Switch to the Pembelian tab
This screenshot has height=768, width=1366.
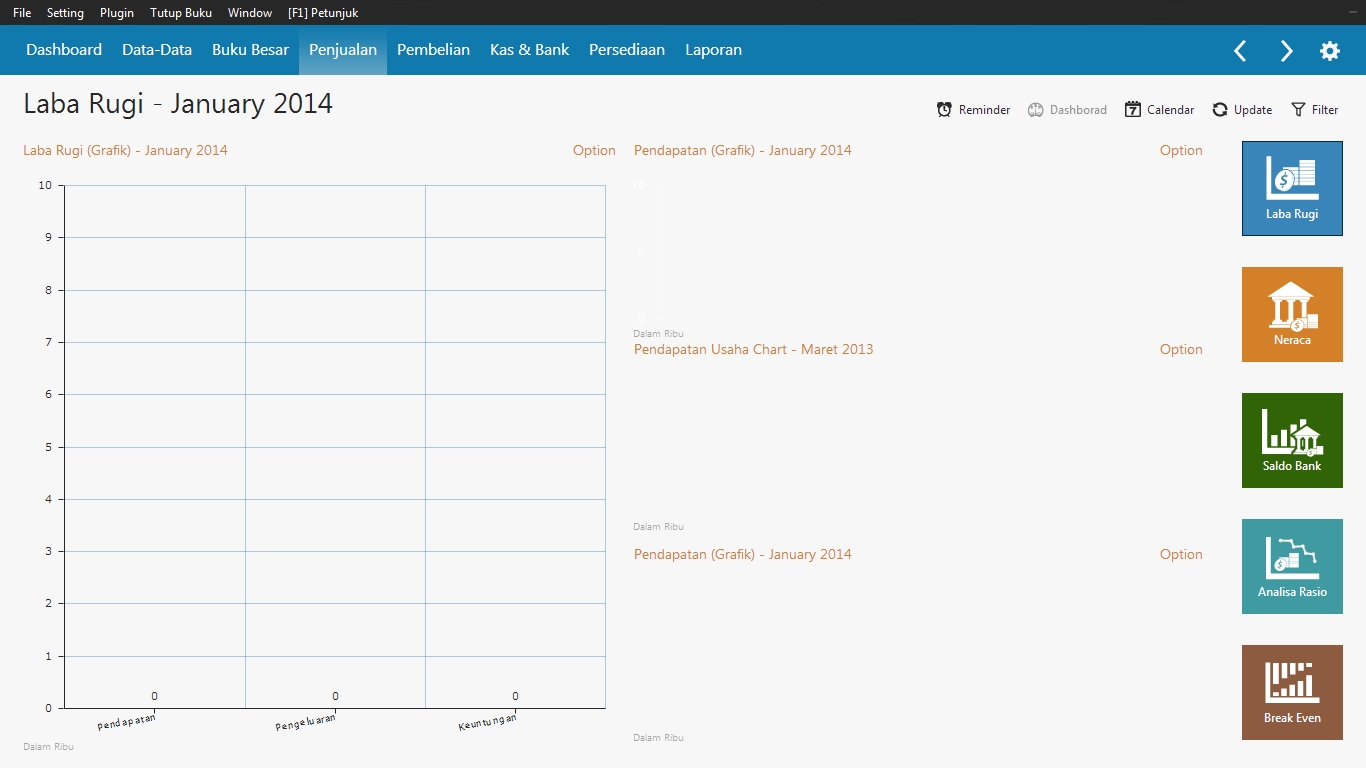tap(433, 50)
